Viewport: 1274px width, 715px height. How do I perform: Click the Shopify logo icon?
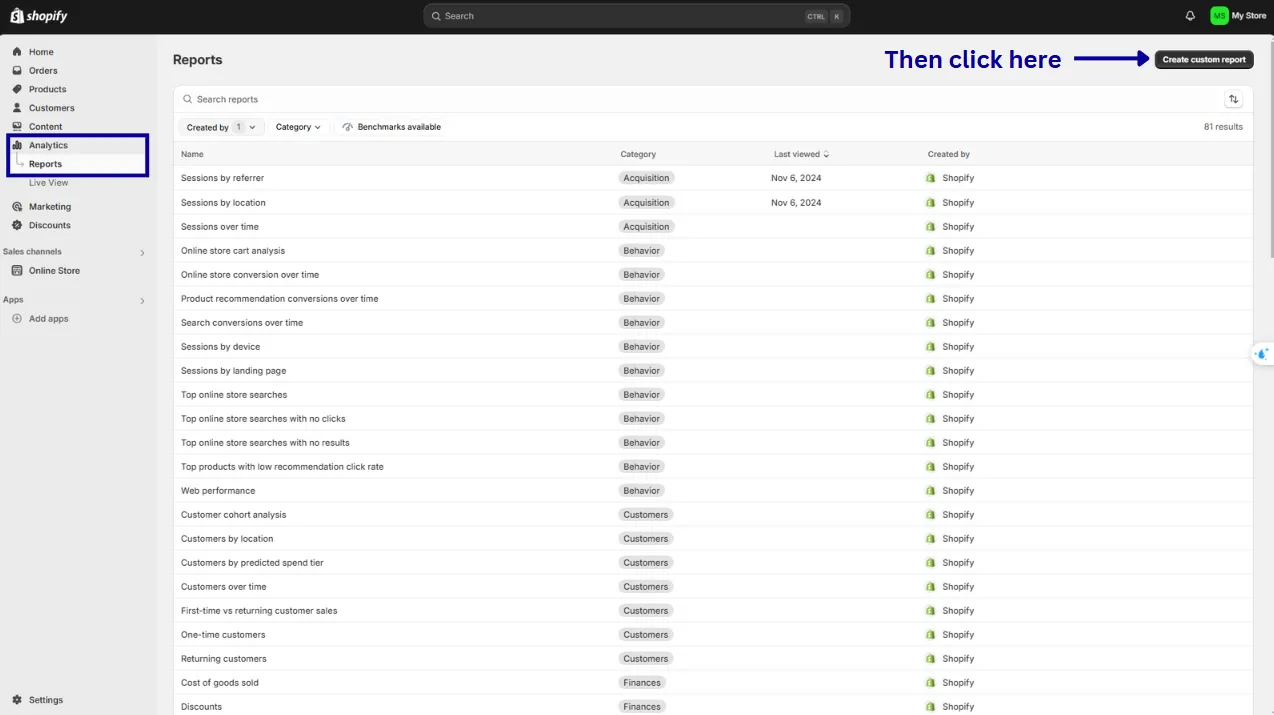17,16
